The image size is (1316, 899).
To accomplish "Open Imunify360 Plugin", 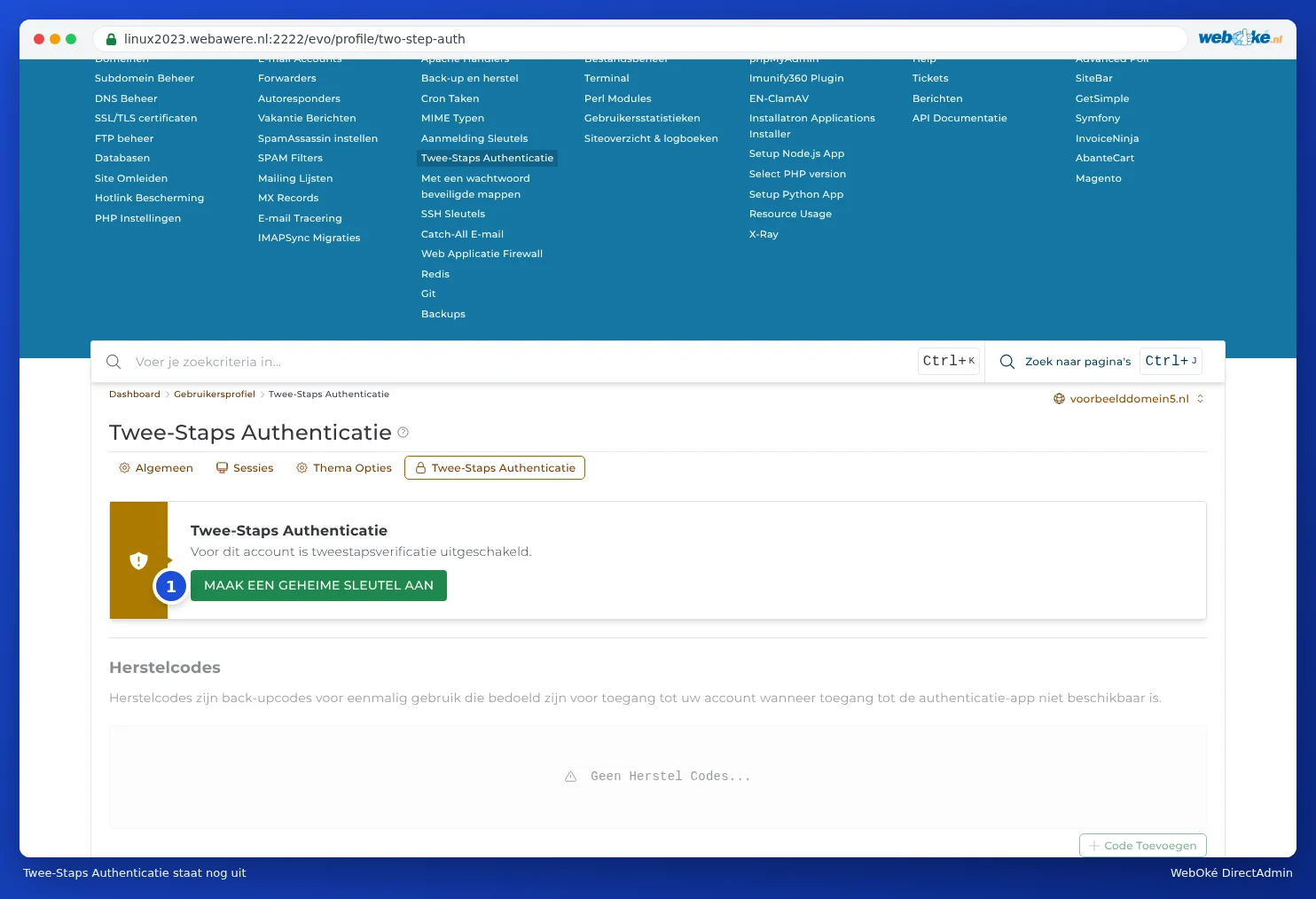I will (796, 78).
